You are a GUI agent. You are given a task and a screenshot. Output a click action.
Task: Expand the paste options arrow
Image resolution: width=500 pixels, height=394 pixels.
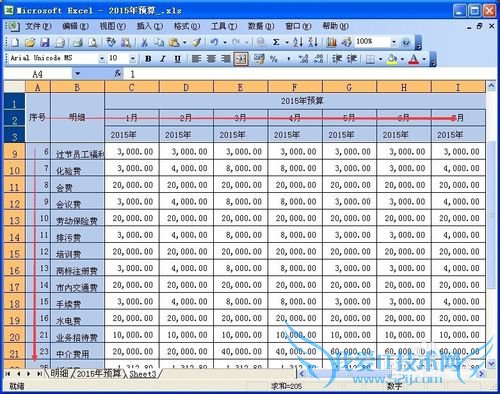(x=185, y=42)
